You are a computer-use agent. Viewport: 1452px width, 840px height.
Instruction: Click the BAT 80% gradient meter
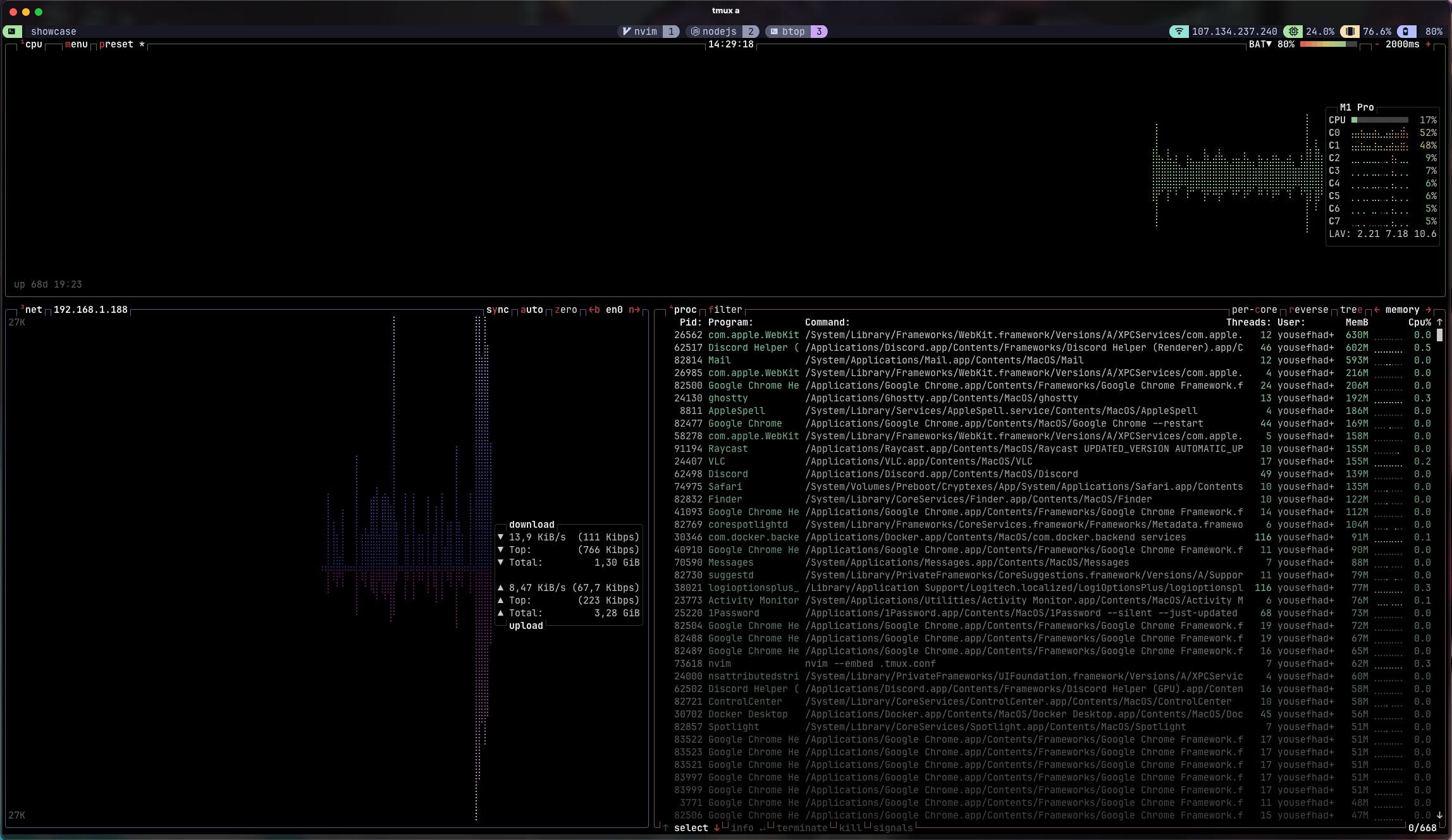[1327, 44]
